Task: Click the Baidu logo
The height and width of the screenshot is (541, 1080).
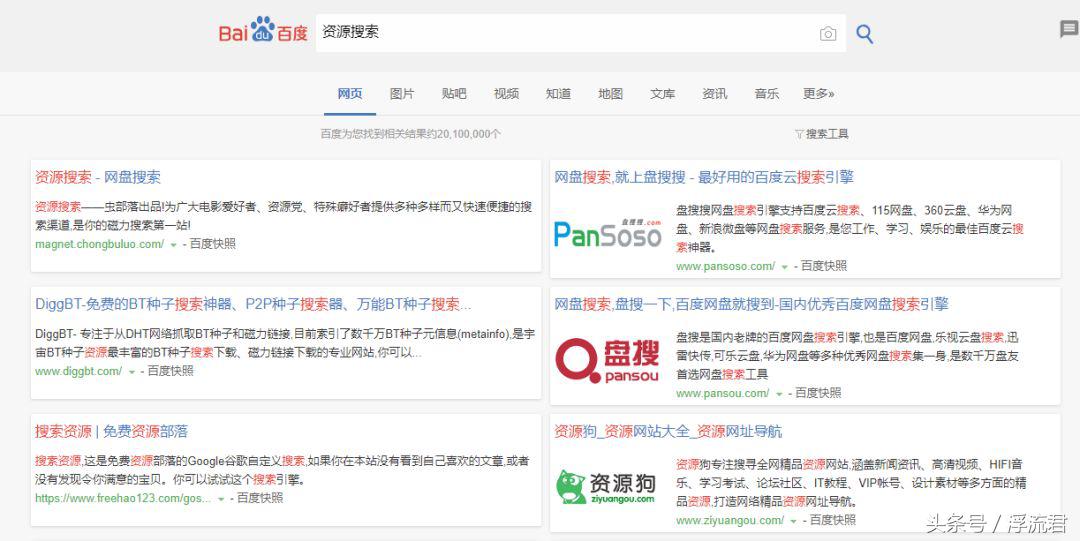Action: pos(263,30)
